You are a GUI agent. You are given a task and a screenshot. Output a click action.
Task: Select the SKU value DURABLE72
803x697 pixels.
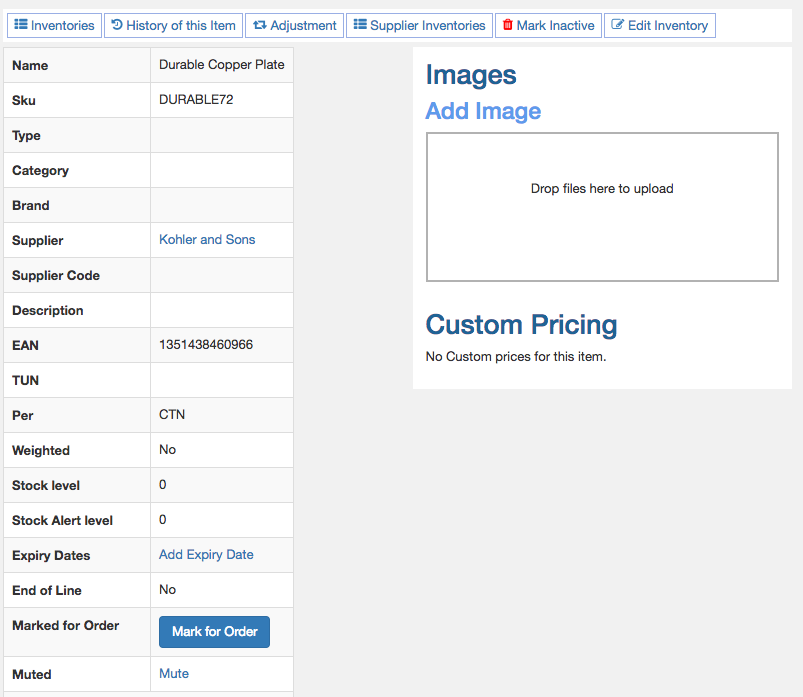[x=196, y=100]
